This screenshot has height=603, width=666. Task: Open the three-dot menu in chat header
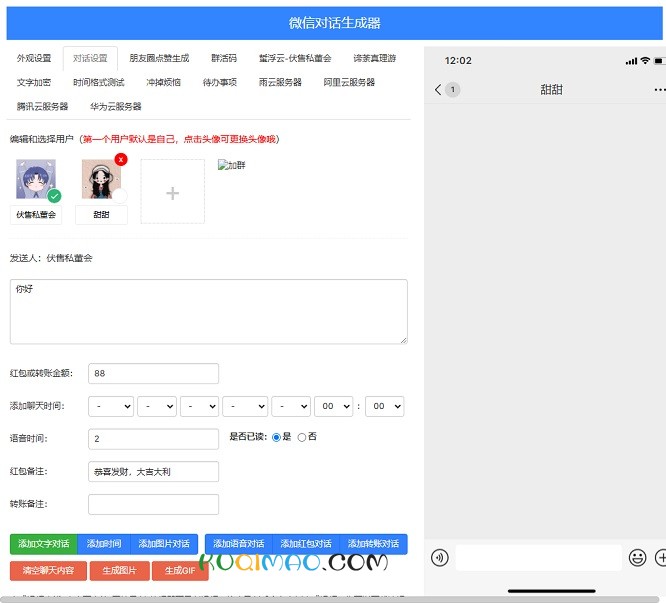[x=660, y=90]
